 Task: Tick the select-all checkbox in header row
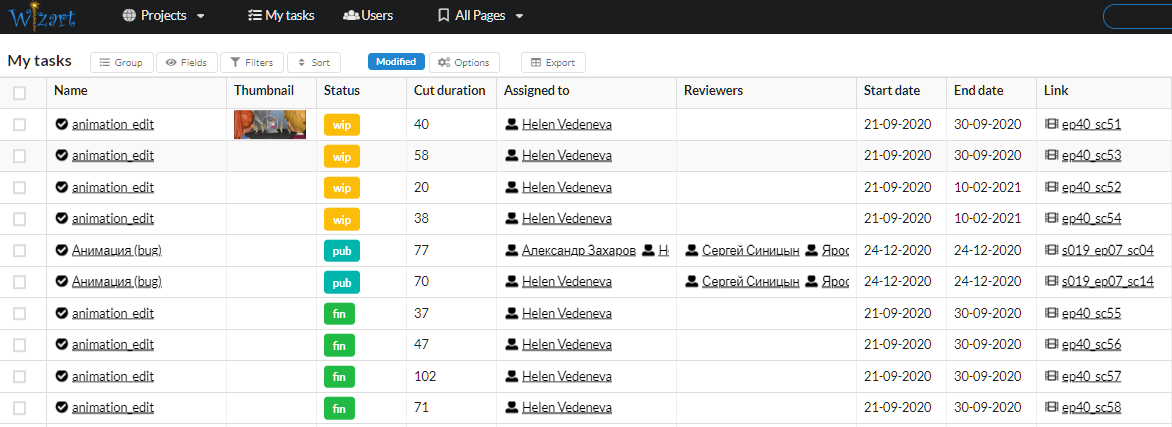click(x=20, y=93)
